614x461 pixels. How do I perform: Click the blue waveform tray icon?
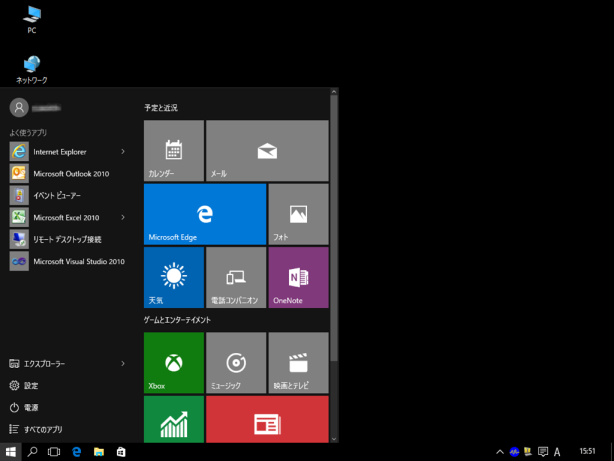pyautogui.click(x=514, y=452)
